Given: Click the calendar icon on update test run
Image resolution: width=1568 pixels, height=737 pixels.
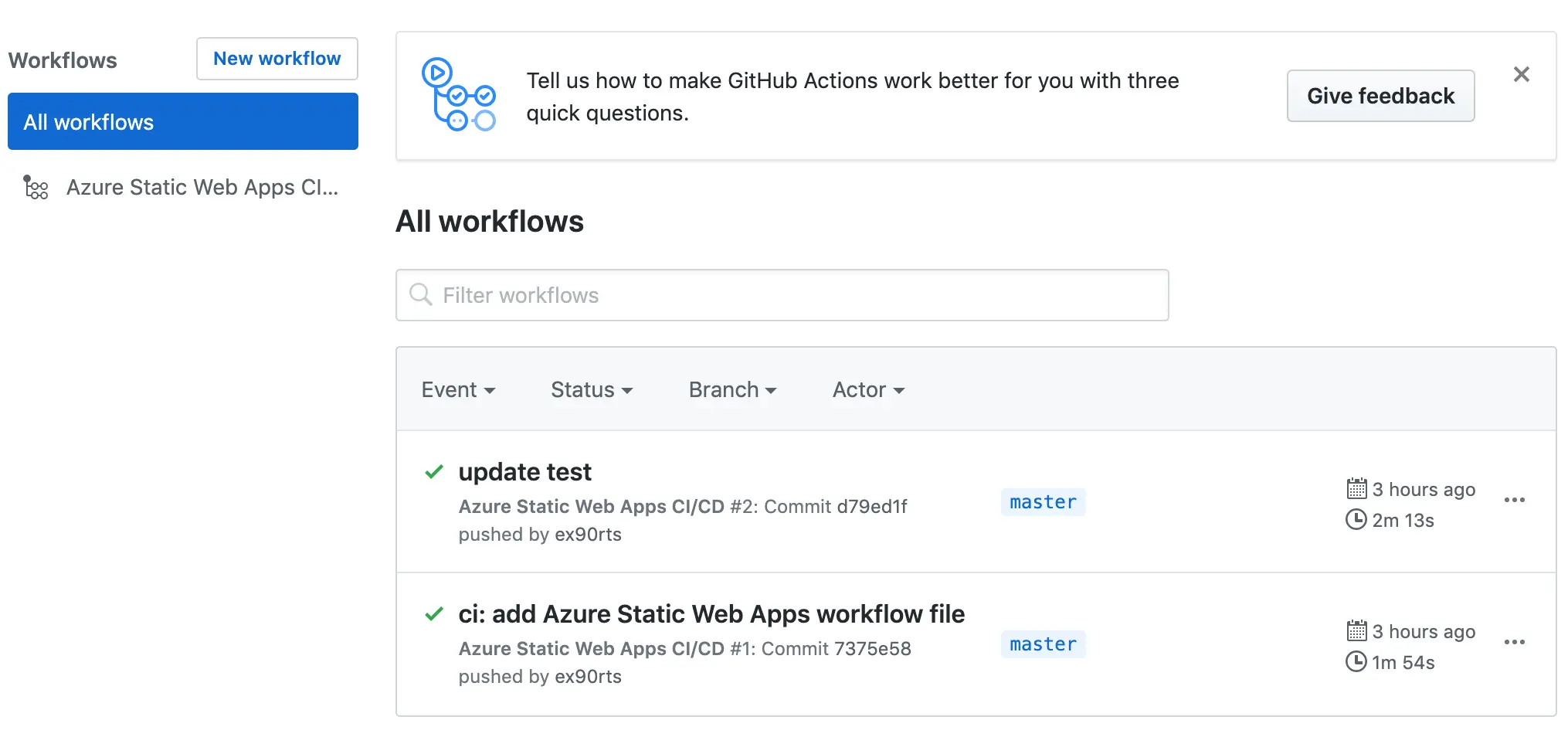Looking at the screenshot, I should pos(1356,489).
